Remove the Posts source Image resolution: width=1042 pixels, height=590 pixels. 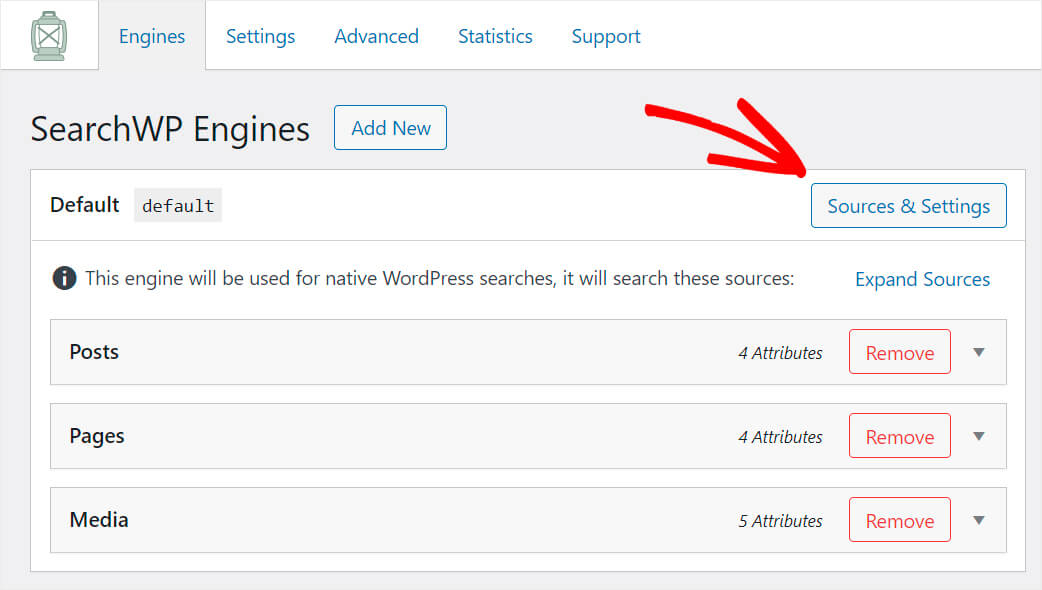900,352
